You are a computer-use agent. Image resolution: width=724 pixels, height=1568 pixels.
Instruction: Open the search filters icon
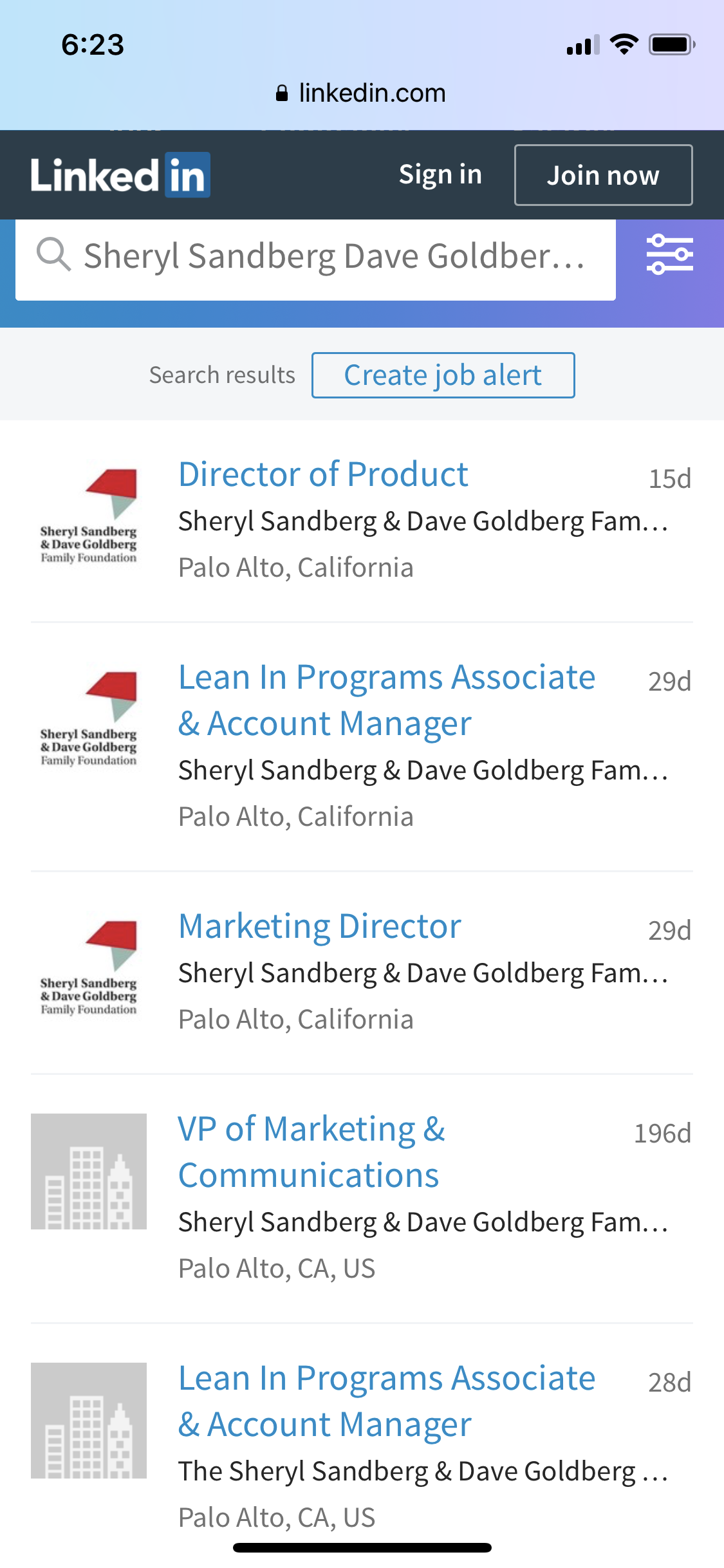(669, 255)
